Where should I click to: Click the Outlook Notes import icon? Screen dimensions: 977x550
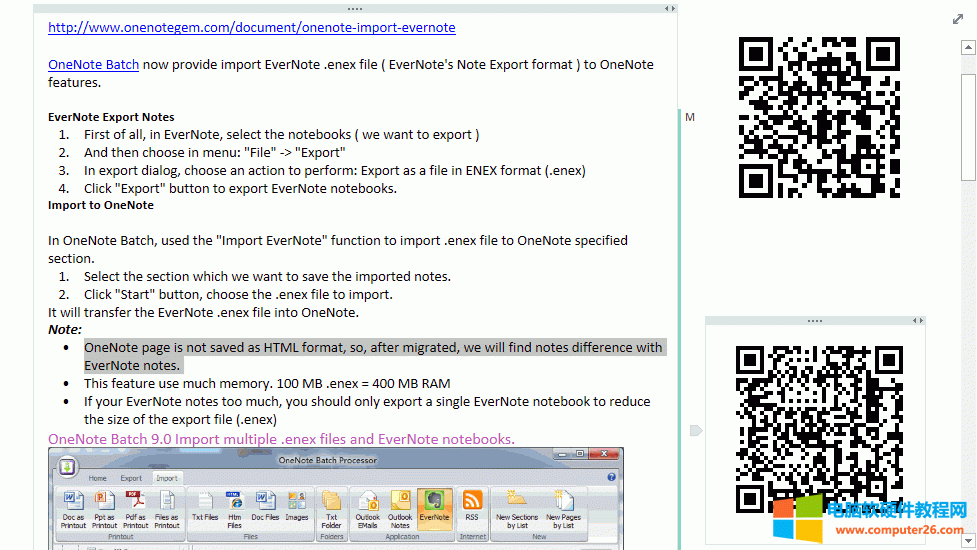point(400,510)
